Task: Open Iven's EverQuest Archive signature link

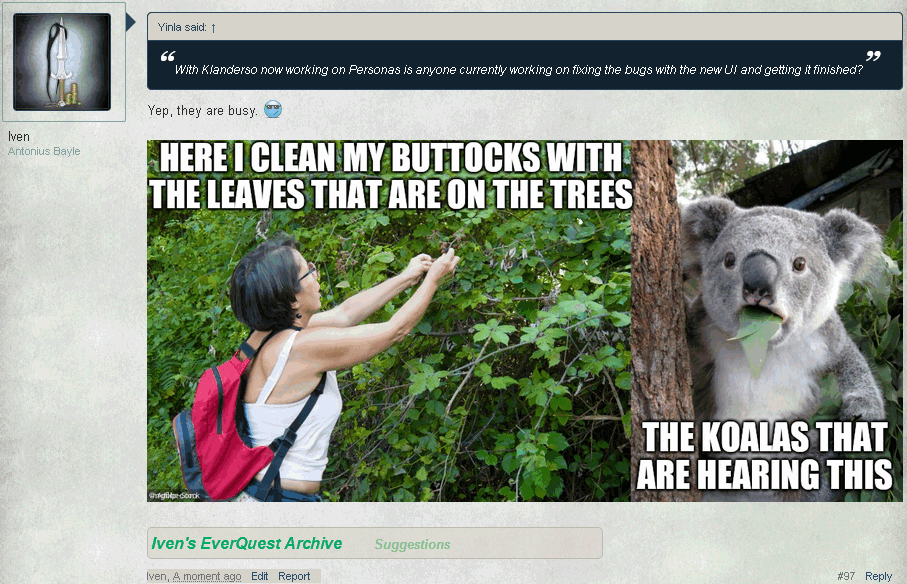Action: click(x=246, y=544)
